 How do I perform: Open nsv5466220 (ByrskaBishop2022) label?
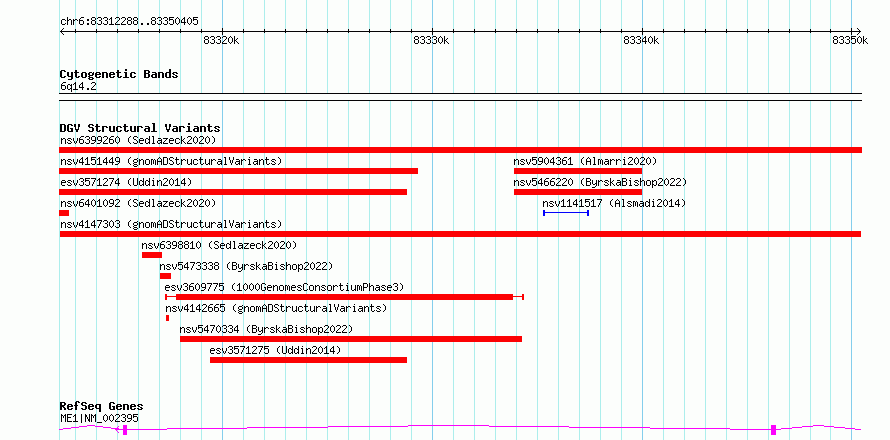(x=600, y=182)
